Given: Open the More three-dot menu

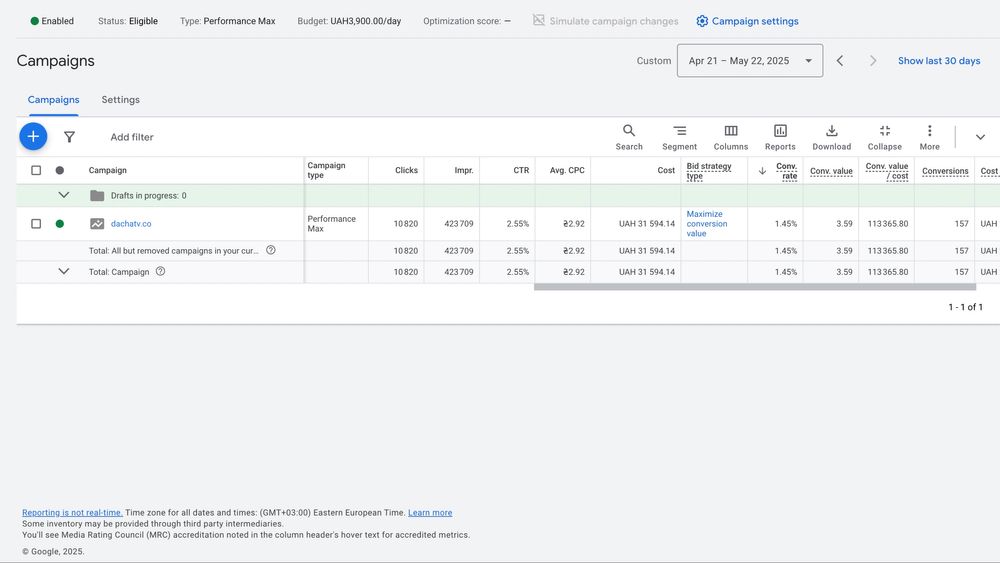Looking at the screenshot, I should tap(930, 131).
